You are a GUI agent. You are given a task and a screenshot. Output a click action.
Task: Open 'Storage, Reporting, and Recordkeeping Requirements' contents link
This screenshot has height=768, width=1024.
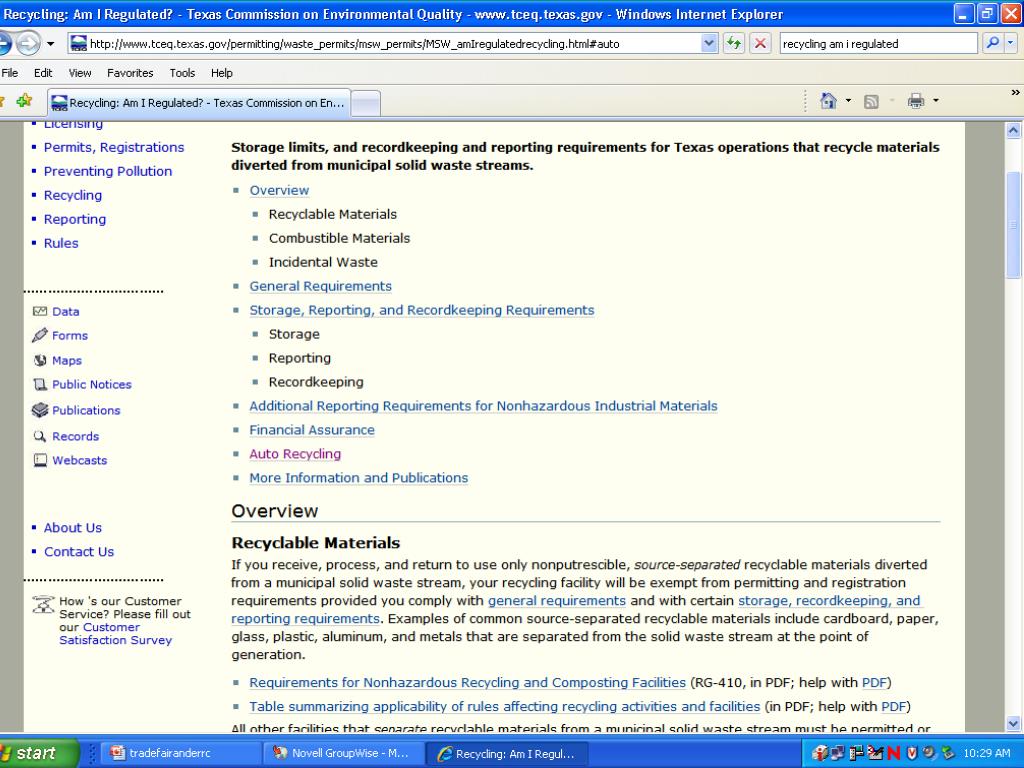pos(422,310)
